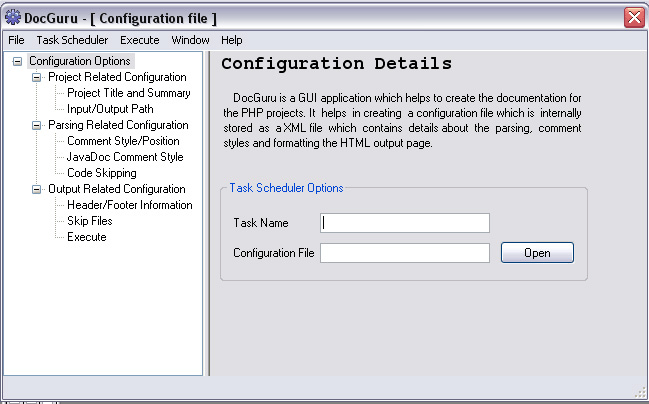Select Project Title and Summary tree item
The width and height of the screenshot is (649, 404).
coord(129,93)
